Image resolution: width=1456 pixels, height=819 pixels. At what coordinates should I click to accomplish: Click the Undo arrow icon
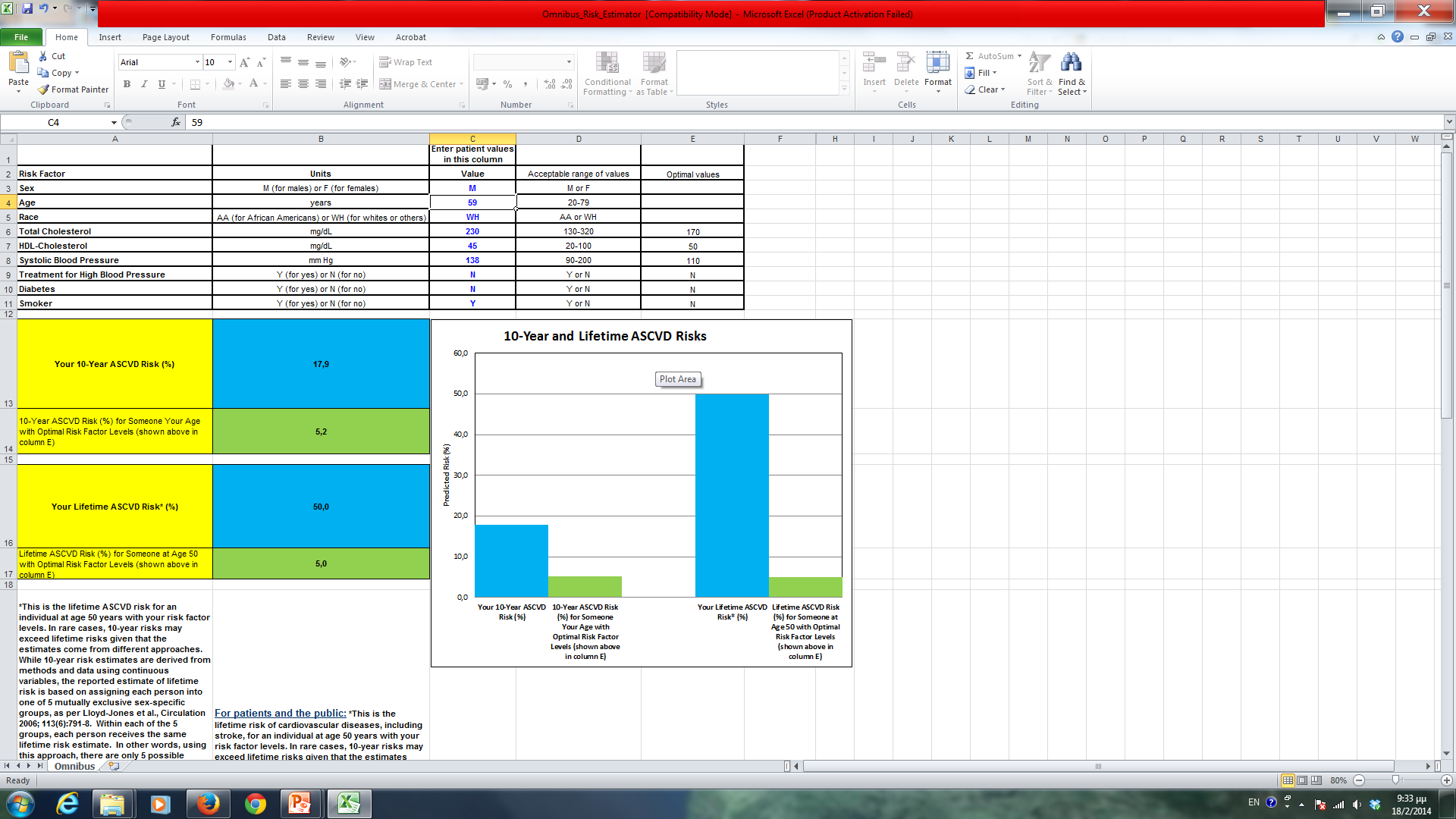43,8
